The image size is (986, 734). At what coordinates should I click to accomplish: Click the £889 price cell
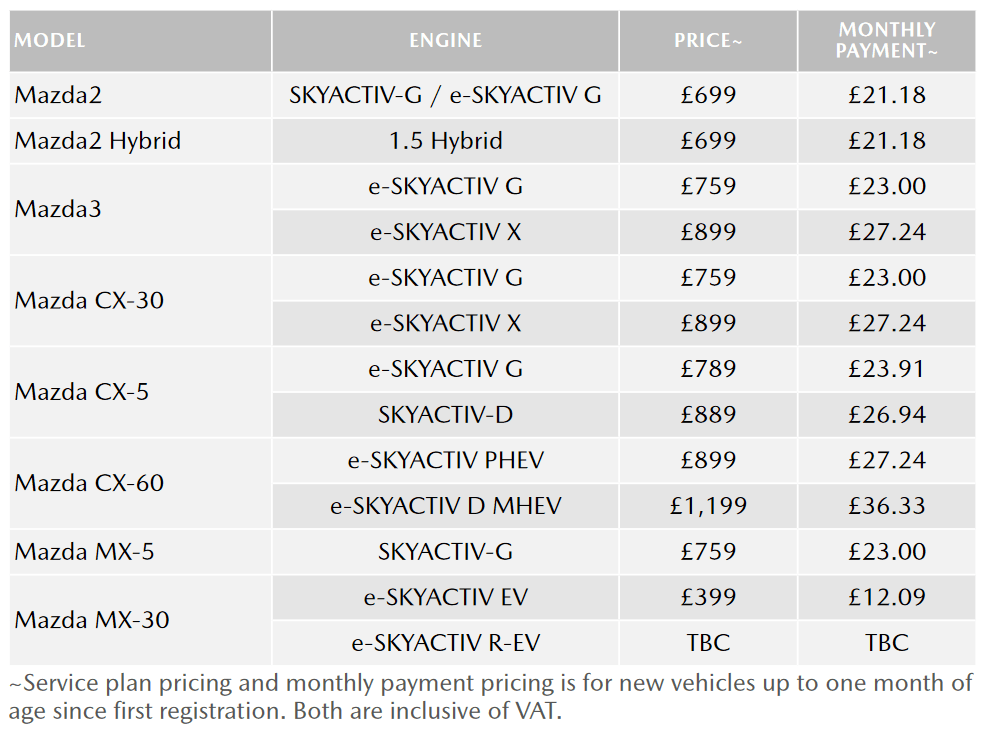(708, 415)
